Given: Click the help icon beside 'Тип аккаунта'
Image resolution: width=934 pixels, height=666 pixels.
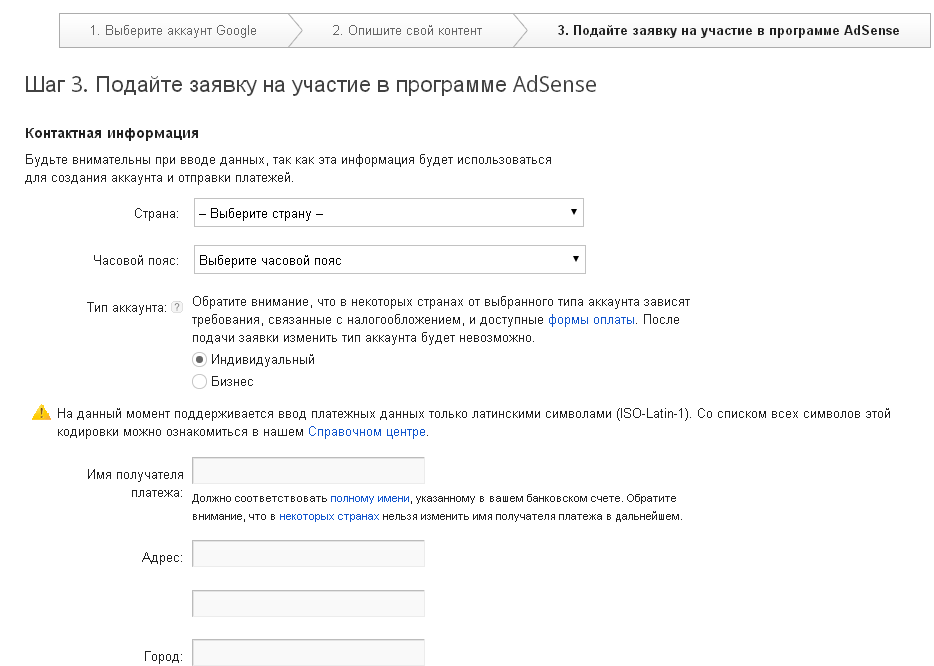Looking at the screenshot, I should click(x=177, y=307).
